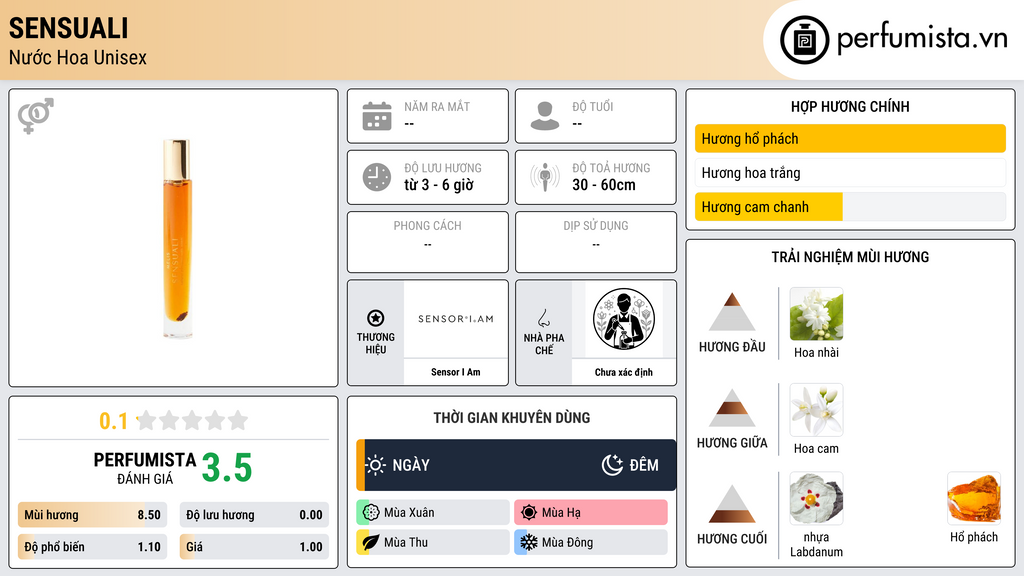Click the Hương cuối pyramid icon

tap(732, 504)
